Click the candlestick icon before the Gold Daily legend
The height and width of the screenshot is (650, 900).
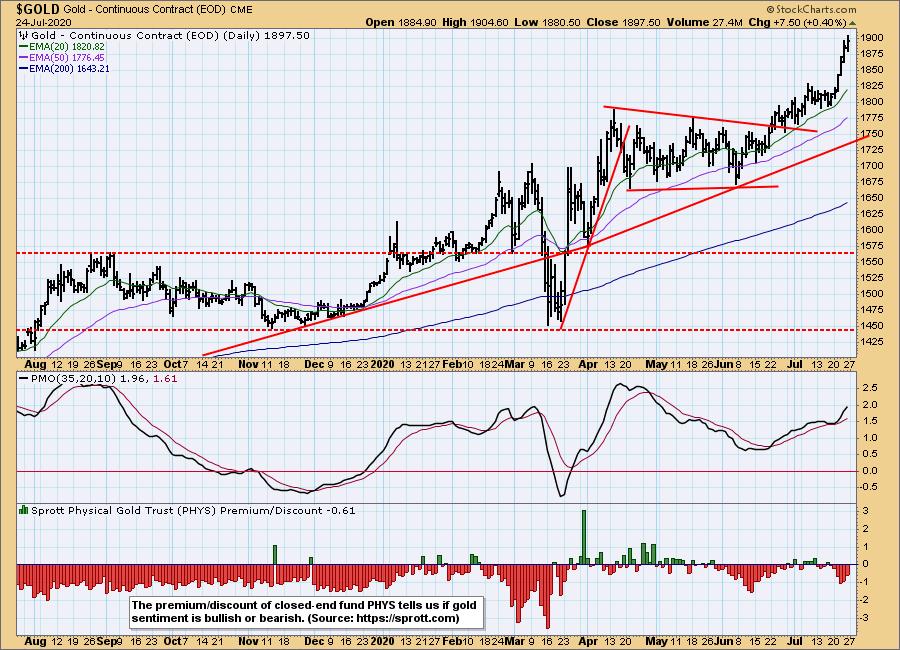click(25, 35)
